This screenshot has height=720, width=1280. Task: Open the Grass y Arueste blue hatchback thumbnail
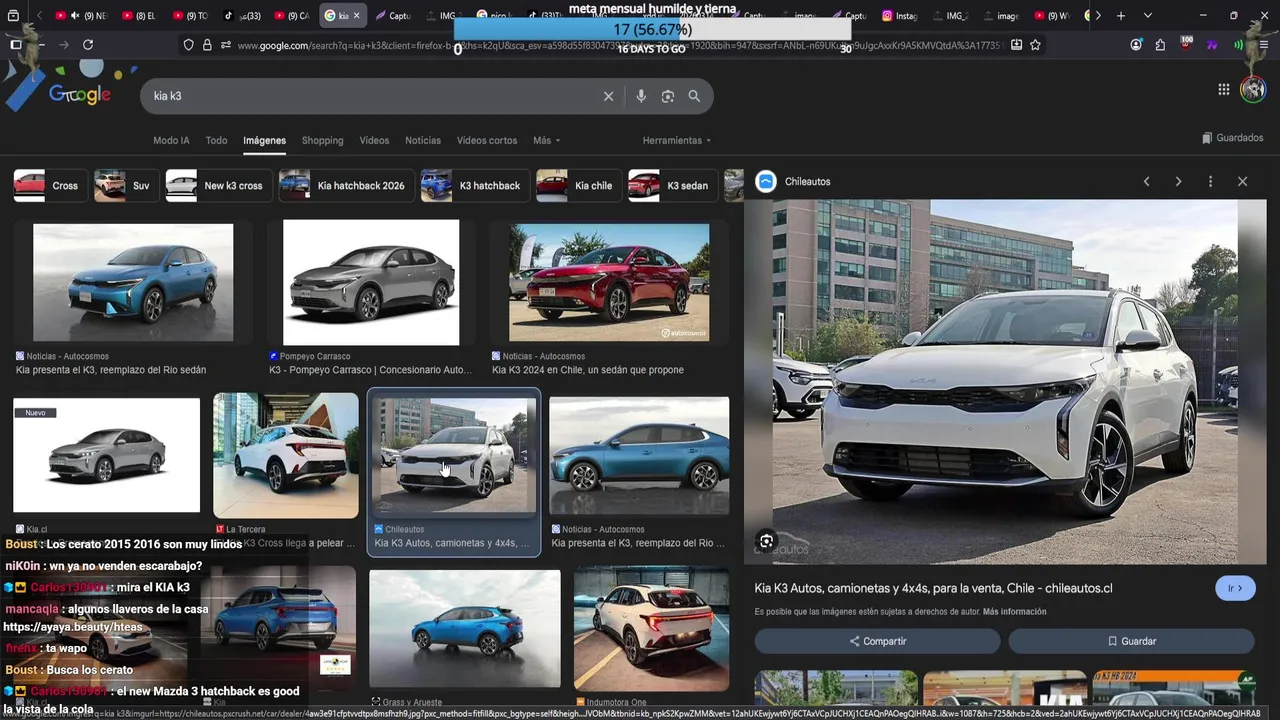[465, 628]
